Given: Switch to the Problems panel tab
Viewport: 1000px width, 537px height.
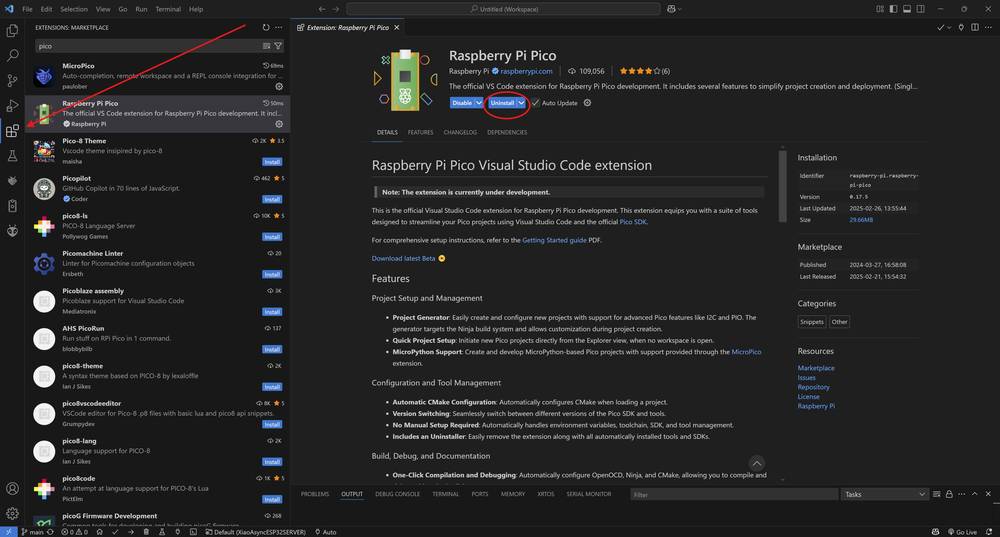Looking at the screenshot, I should (x=315, y=494).
